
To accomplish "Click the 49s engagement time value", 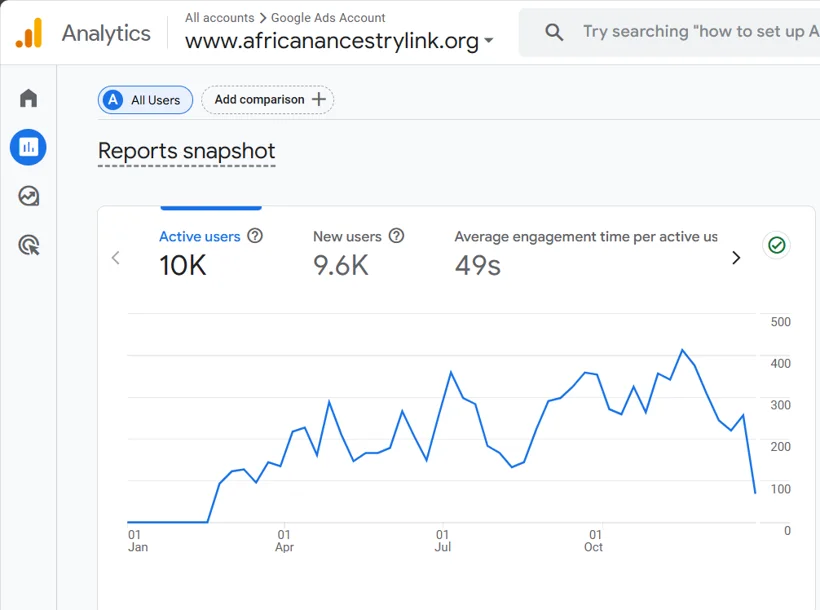I will point(477,265).
